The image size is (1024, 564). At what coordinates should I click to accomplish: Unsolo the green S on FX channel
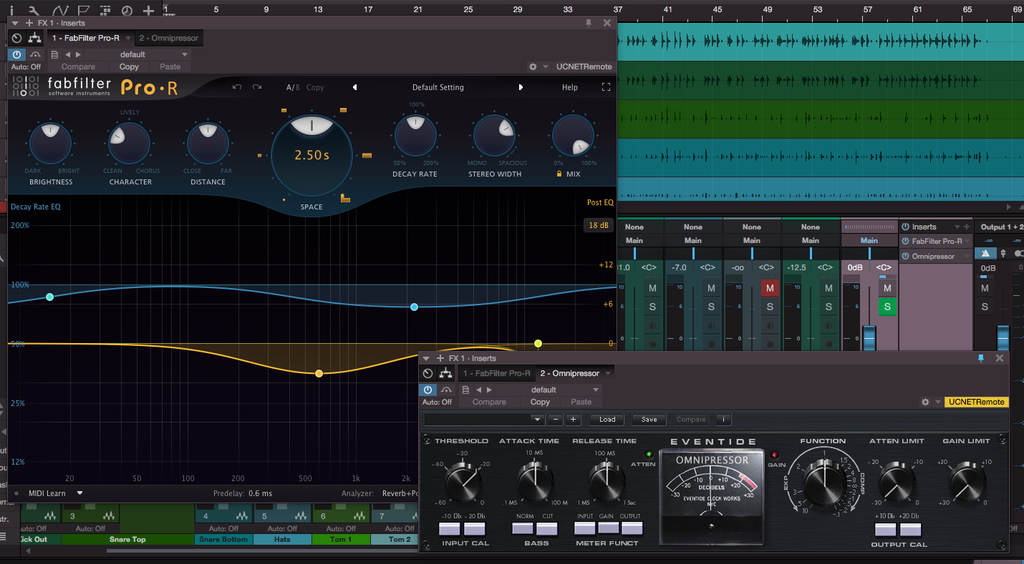(x=887, y=306)
